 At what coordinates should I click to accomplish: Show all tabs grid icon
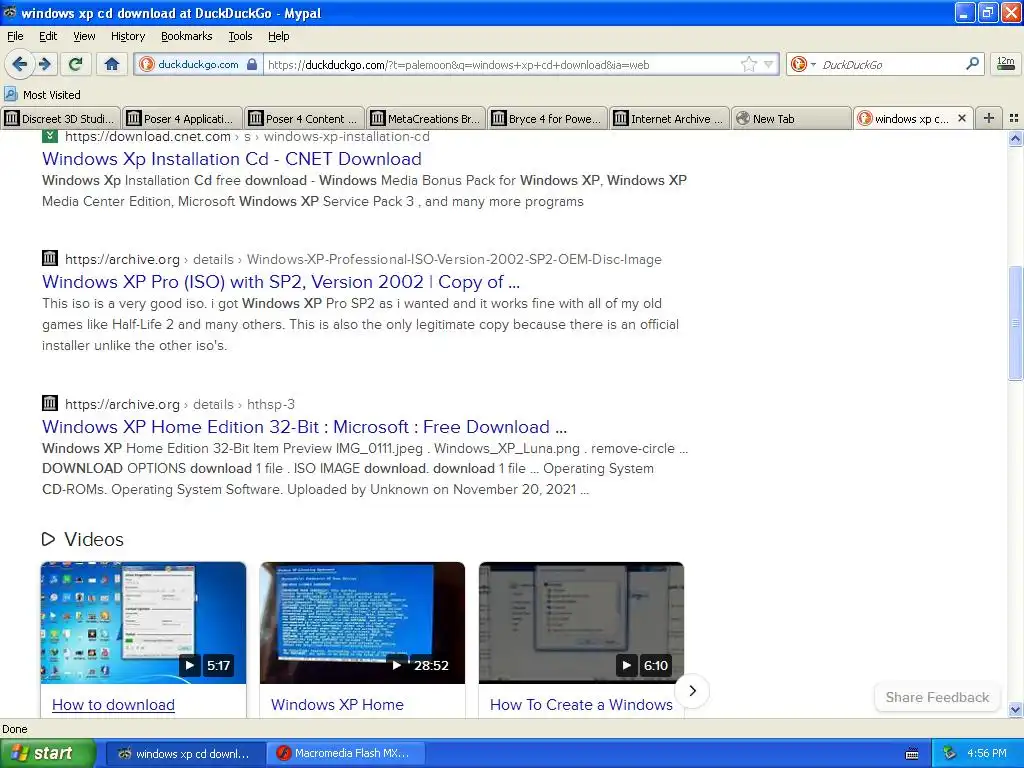point(1014,118)
